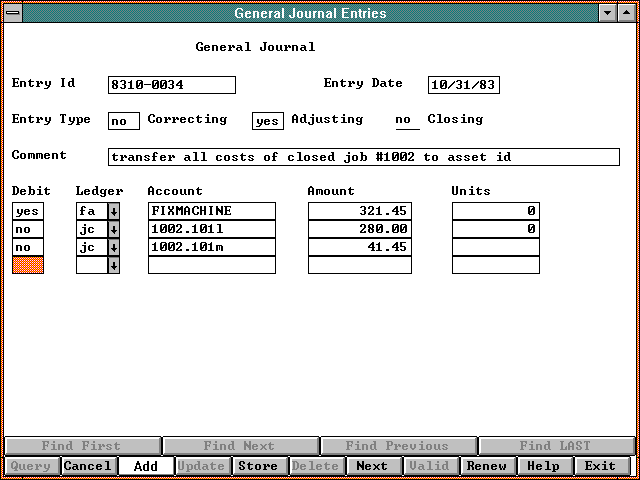Select the Entry Date field
This screenshot has width=640, height=480.
463,85
